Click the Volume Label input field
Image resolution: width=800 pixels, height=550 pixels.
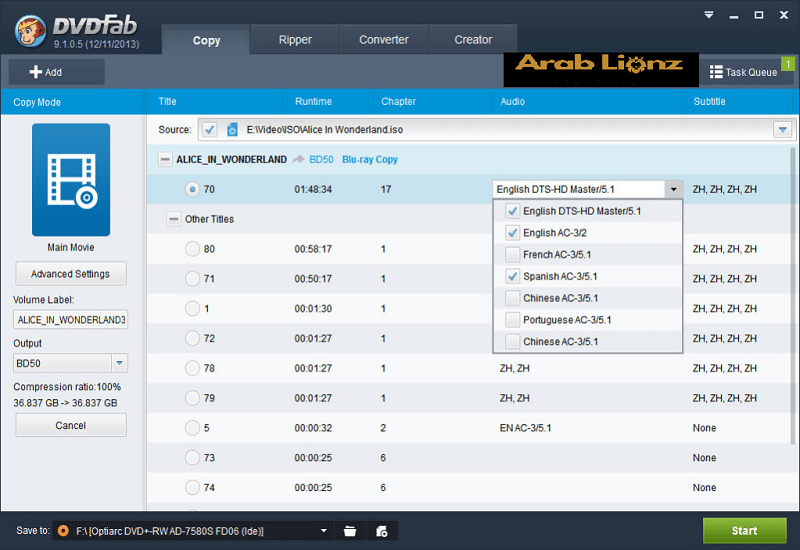coord(71,320)
